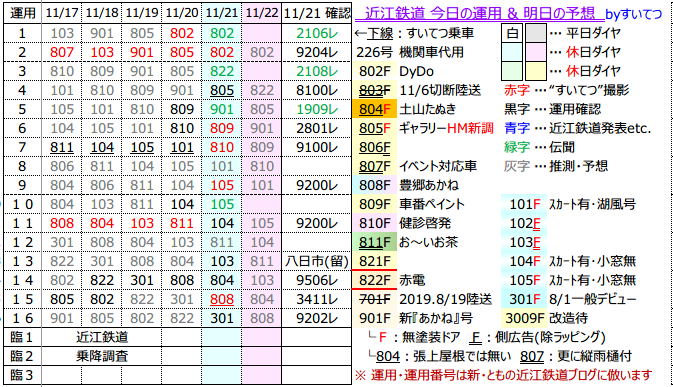Click the 8100レ confirmation cell
Viewport: 673px width, 387px height.
(317, 90)
